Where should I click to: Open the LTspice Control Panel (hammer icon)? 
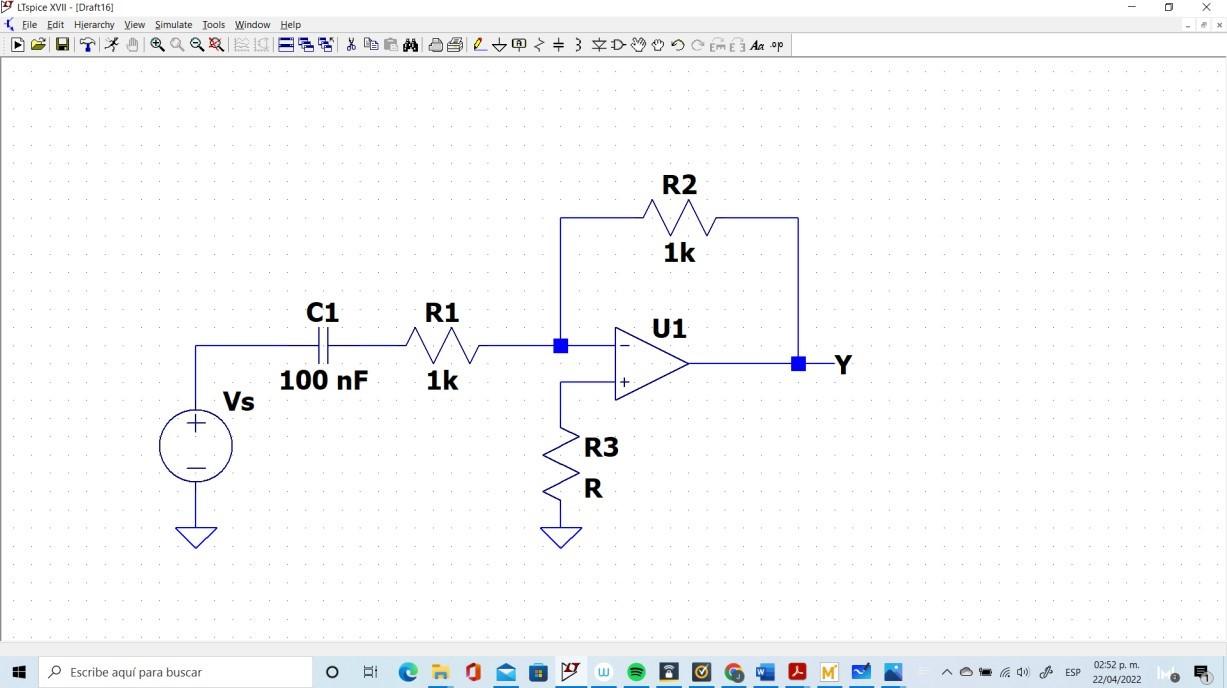[87, 44]
